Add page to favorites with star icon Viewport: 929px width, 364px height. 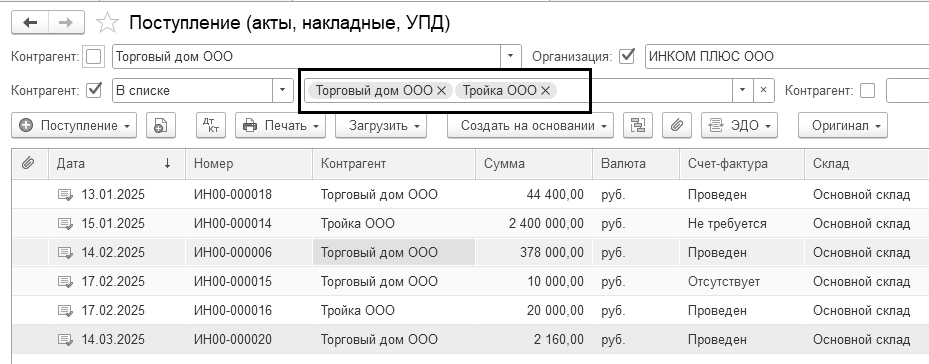pyautogui.click(x=107, y=23)
